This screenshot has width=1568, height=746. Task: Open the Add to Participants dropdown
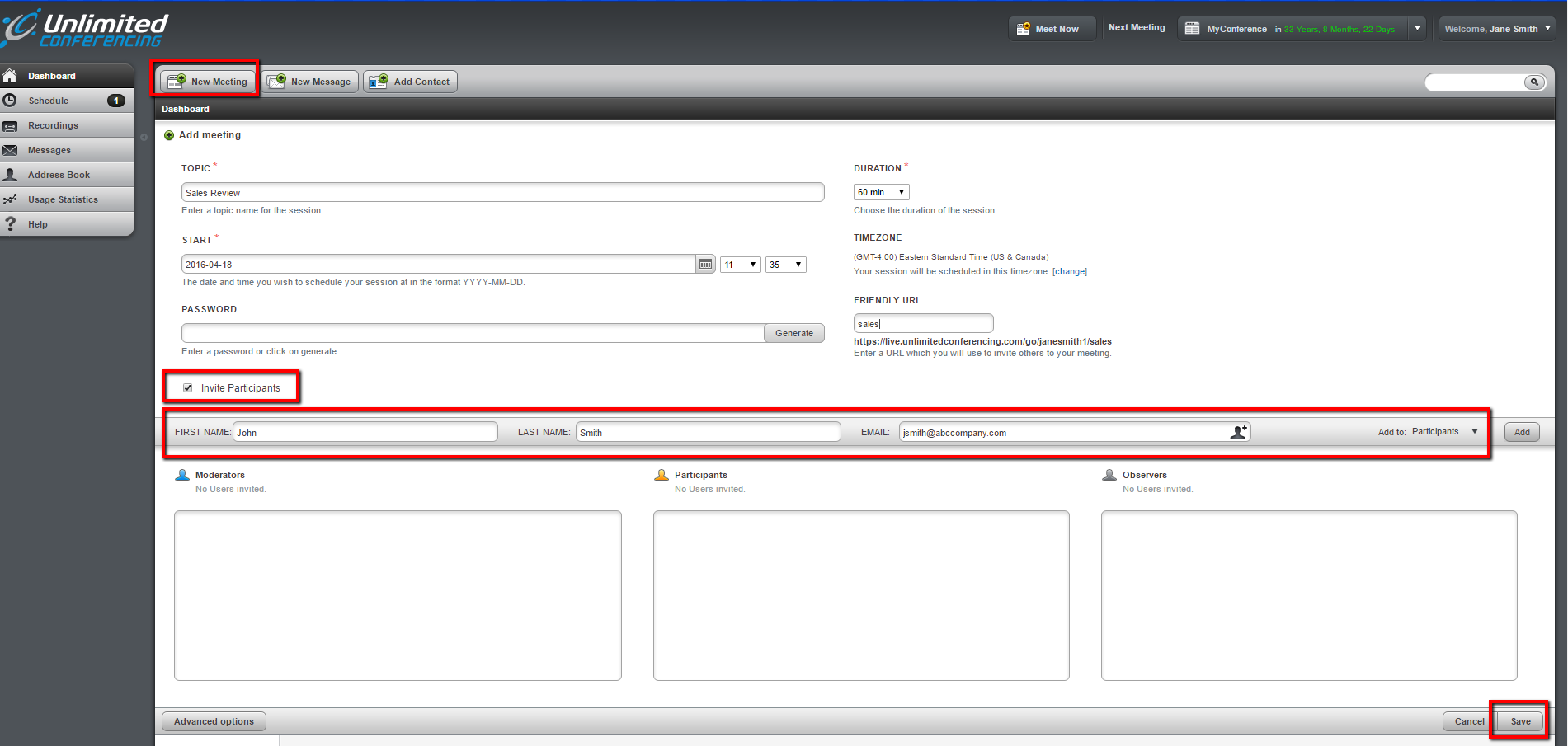pyautogui.click(x=1444, y=432)
